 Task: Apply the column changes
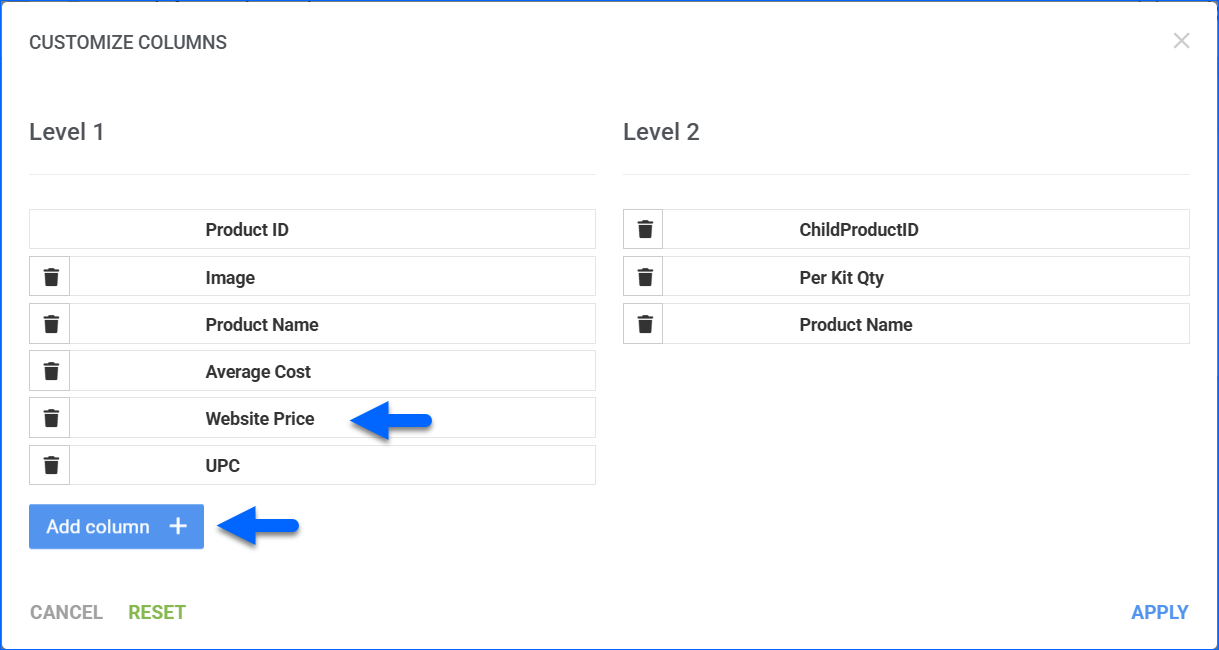pyautogui.click(x=1159, y=612)
